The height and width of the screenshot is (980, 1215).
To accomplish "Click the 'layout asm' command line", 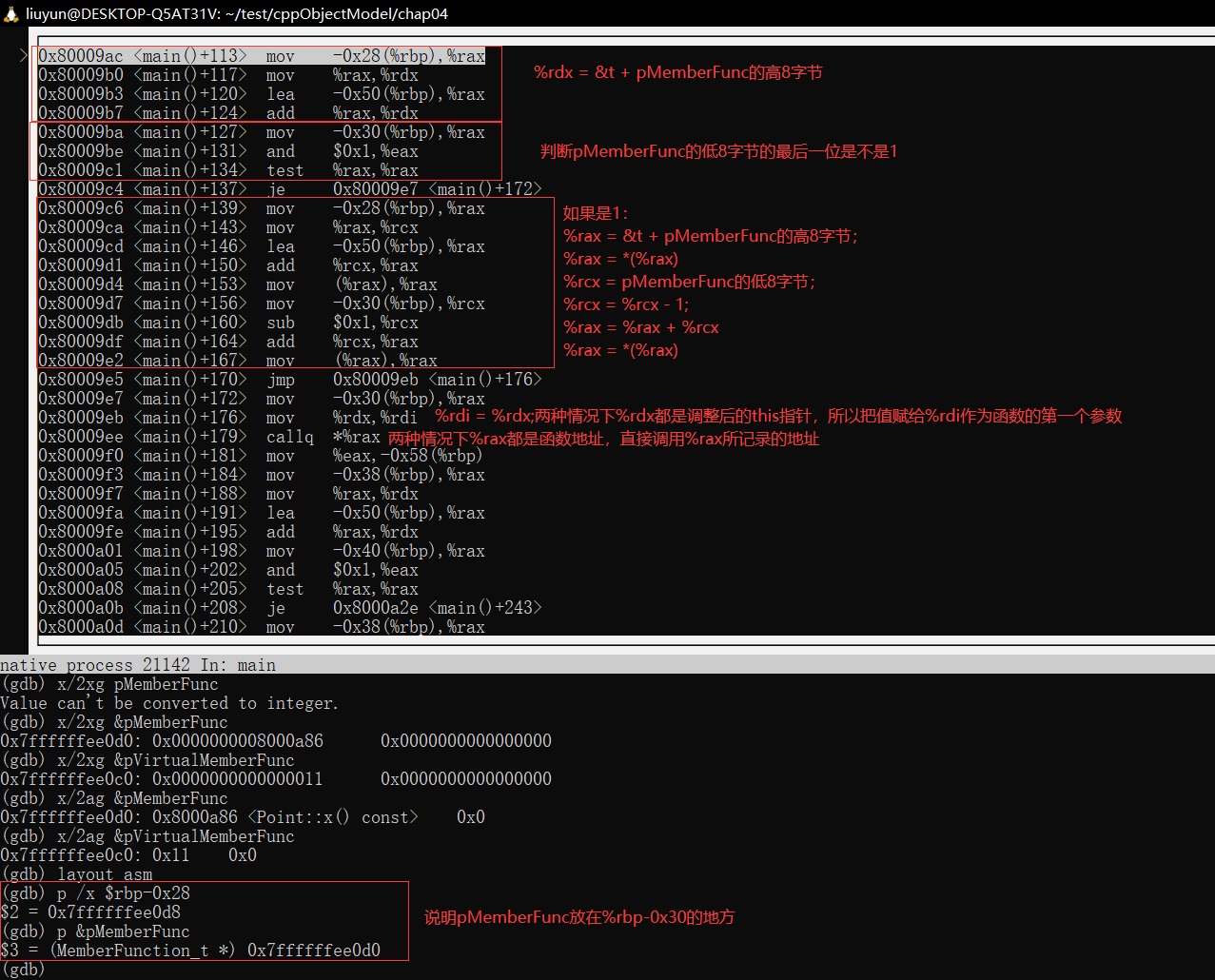I will 76,874.
